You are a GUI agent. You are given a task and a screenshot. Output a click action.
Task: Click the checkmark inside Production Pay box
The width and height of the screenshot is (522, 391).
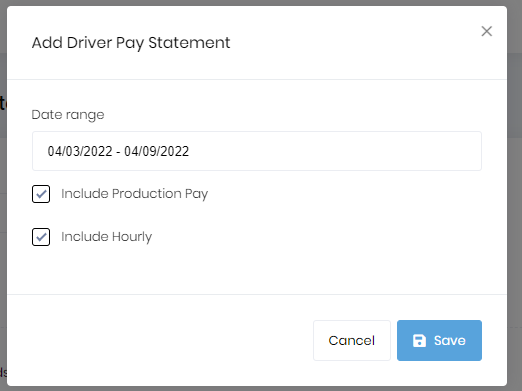coord(41,194)
